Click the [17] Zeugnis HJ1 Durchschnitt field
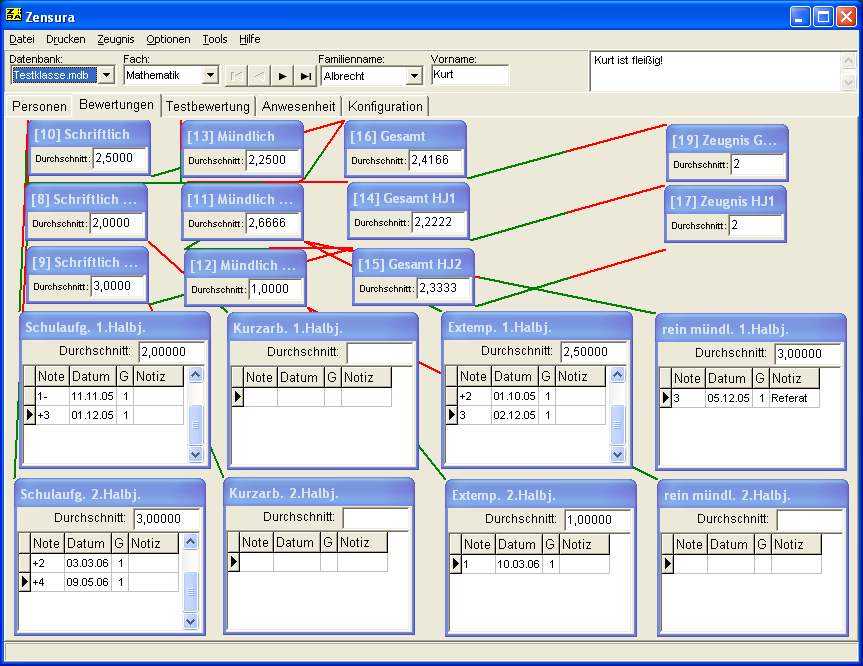Image resolution: width=863 pixels, height=666 pixels. pos(756,225)
